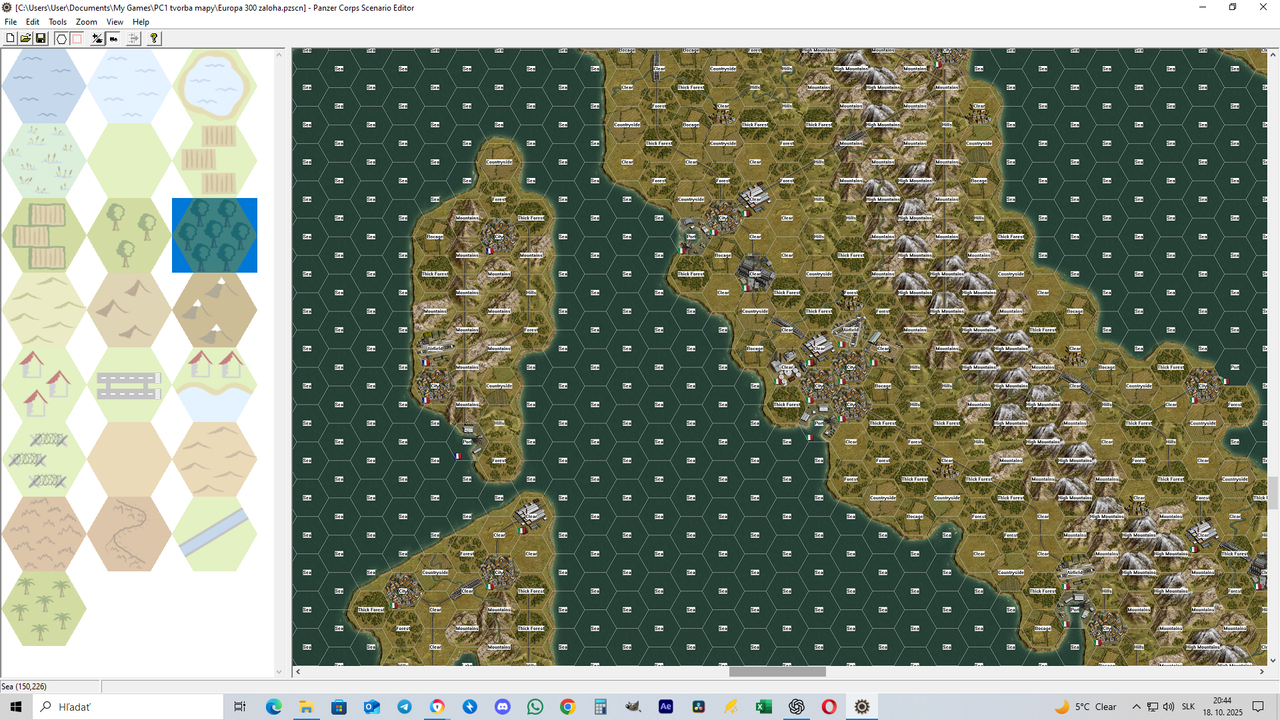Open the File menu
The width and height of the screenshot is (1280, 720).
11,22
